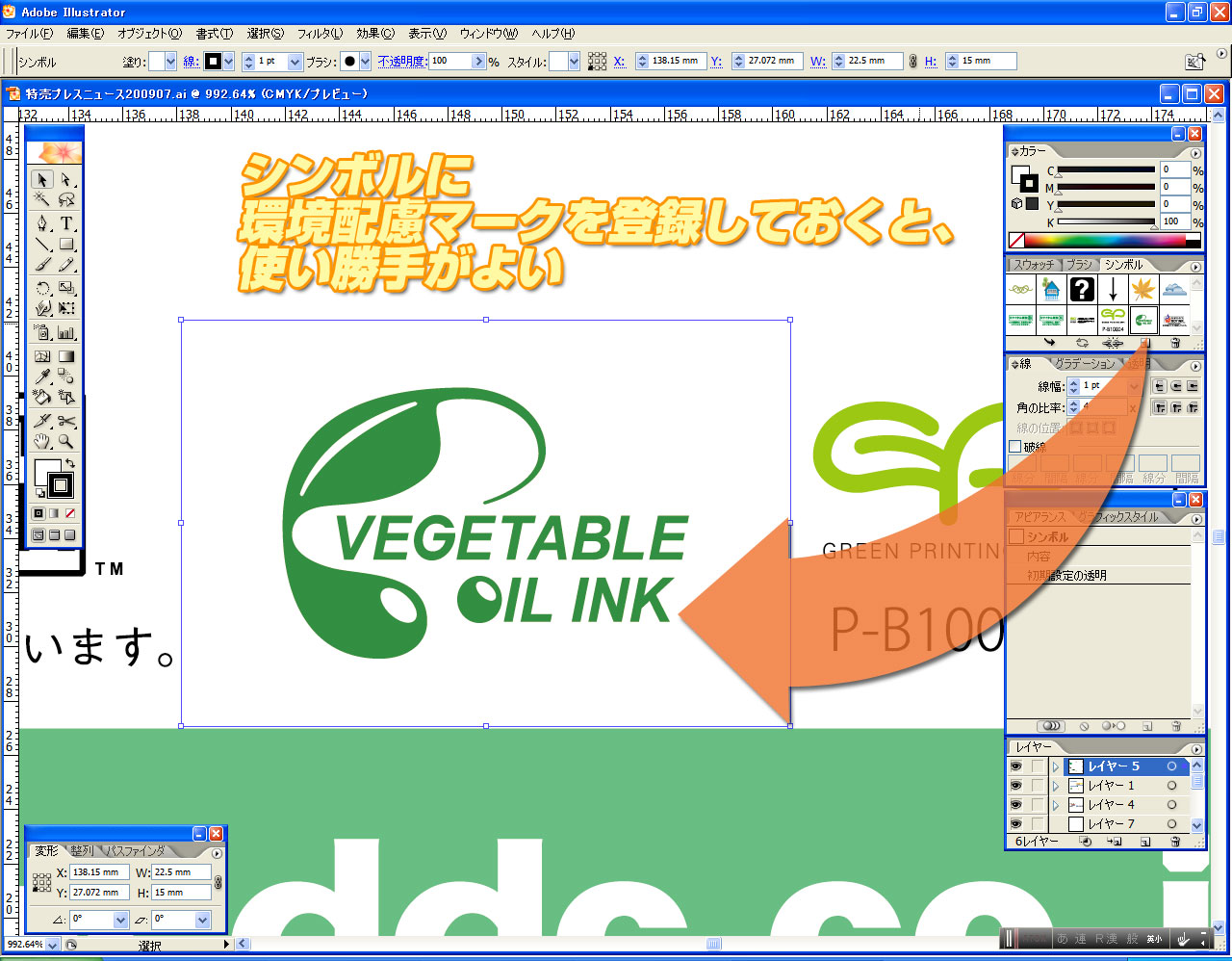Select the Line Segment tool
The height and width of the screenshot is (961, 1232).
[42, 244]
